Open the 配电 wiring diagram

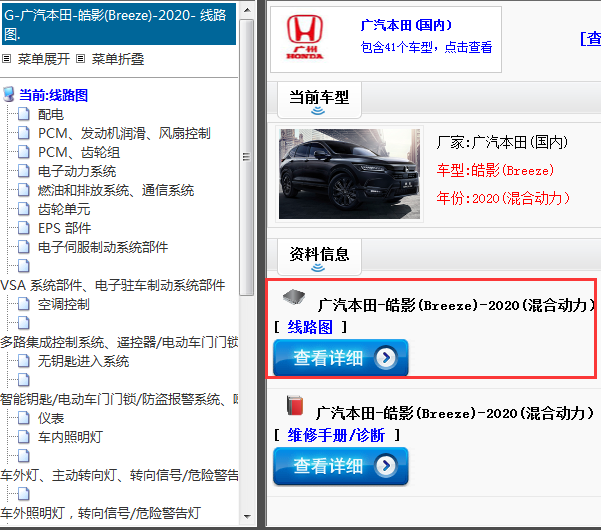point(51,114)
